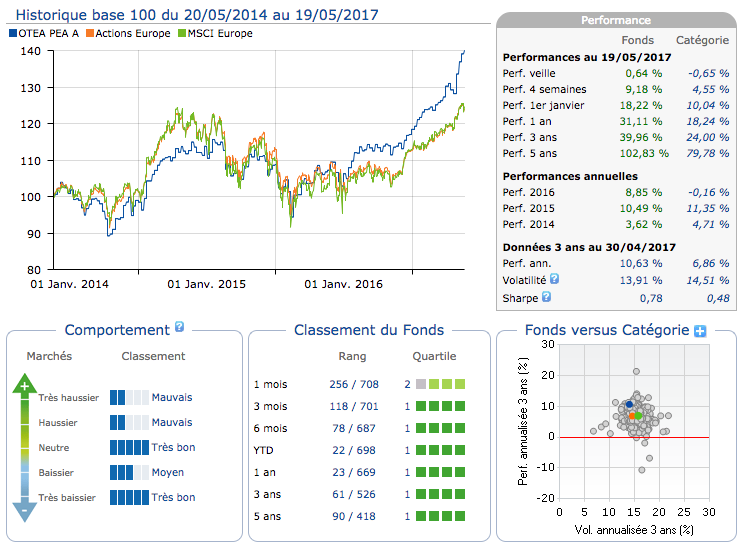Image resolution: width=743 pixels, height=548 pixels.
Task: Expand the Fonds versus Catégorie chart
Action: click(x=700, y=331)
